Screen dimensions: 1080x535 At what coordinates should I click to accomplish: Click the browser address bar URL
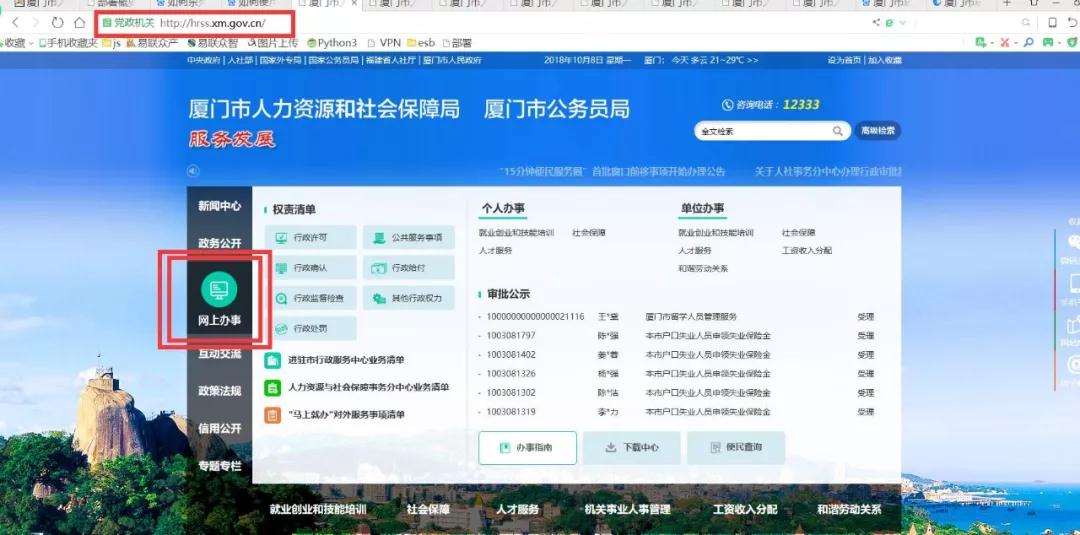(x=212, y=22)
